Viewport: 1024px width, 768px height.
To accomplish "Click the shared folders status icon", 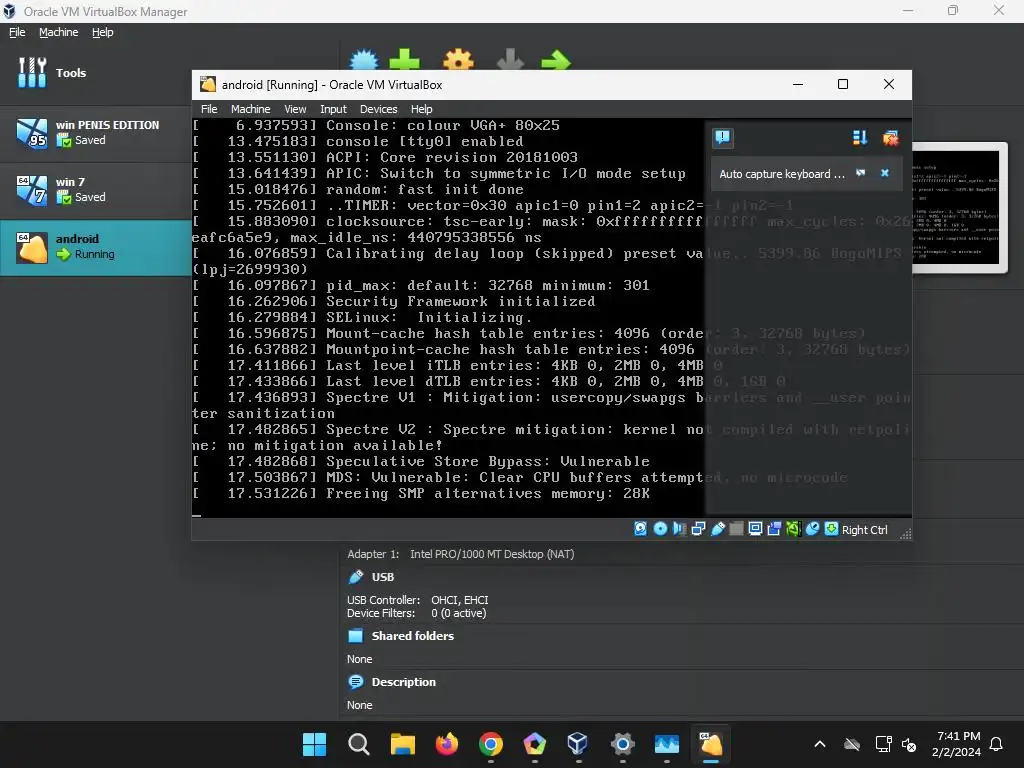I will 736,529.
